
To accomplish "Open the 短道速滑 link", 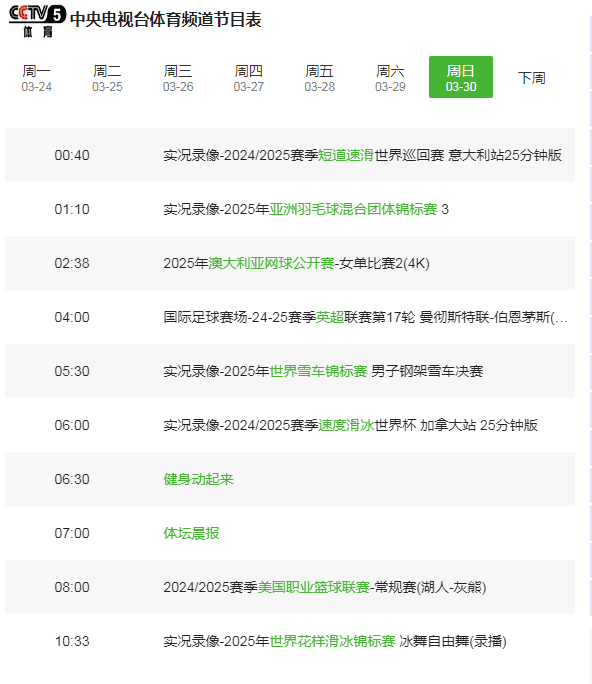I will coord(346,155).
